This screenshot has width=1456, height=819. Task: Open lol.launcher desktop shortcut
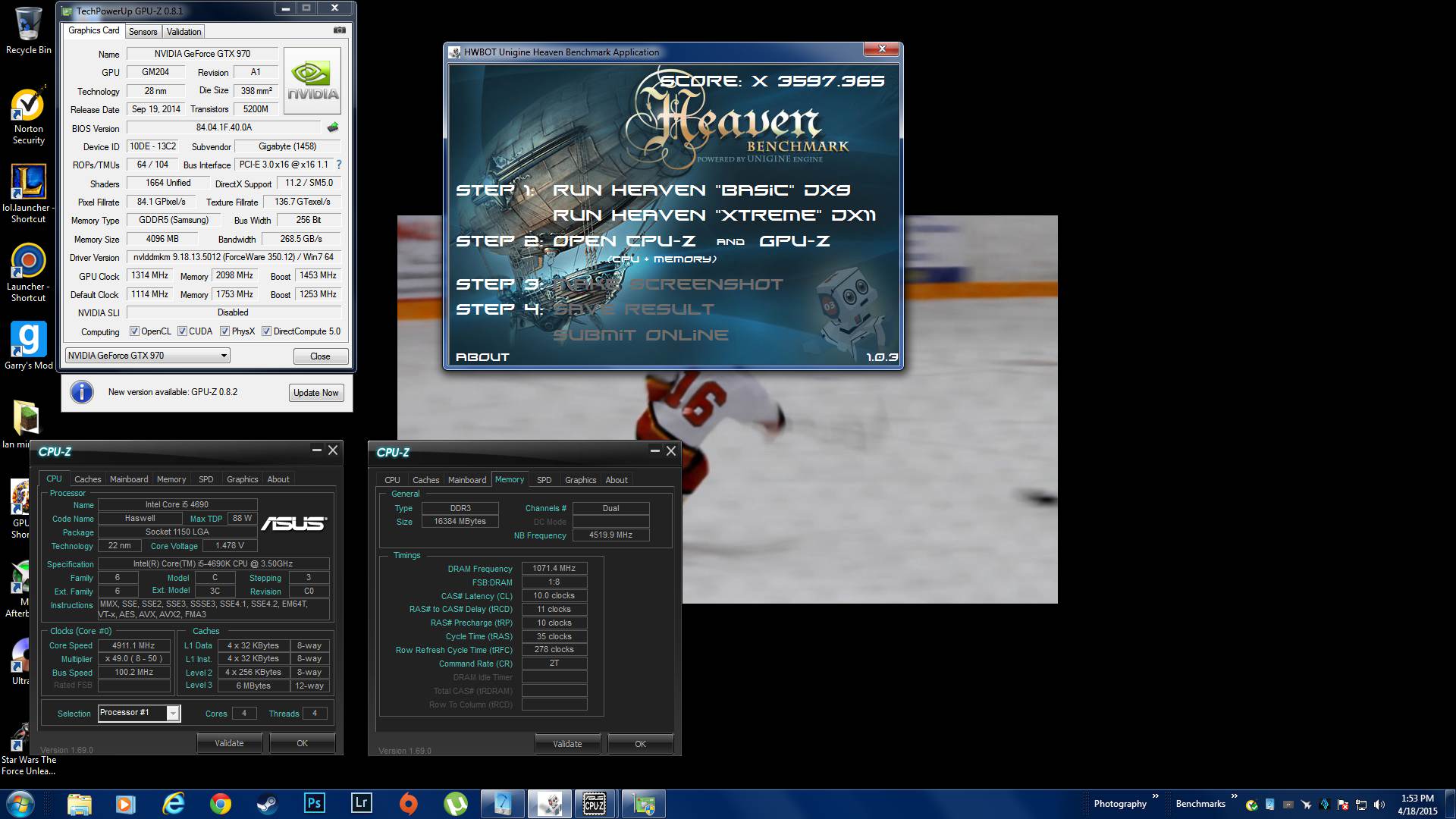click(x=28, y=193)
